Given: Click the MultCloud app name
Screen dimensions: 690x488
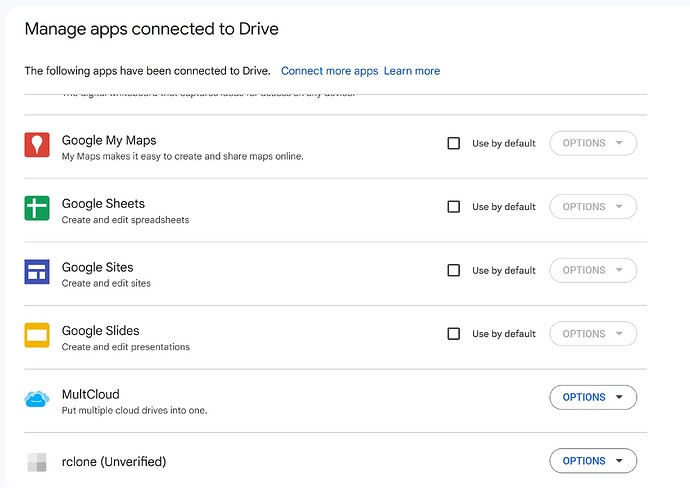Looking at the screenshot, I should [x=90, y=394].
